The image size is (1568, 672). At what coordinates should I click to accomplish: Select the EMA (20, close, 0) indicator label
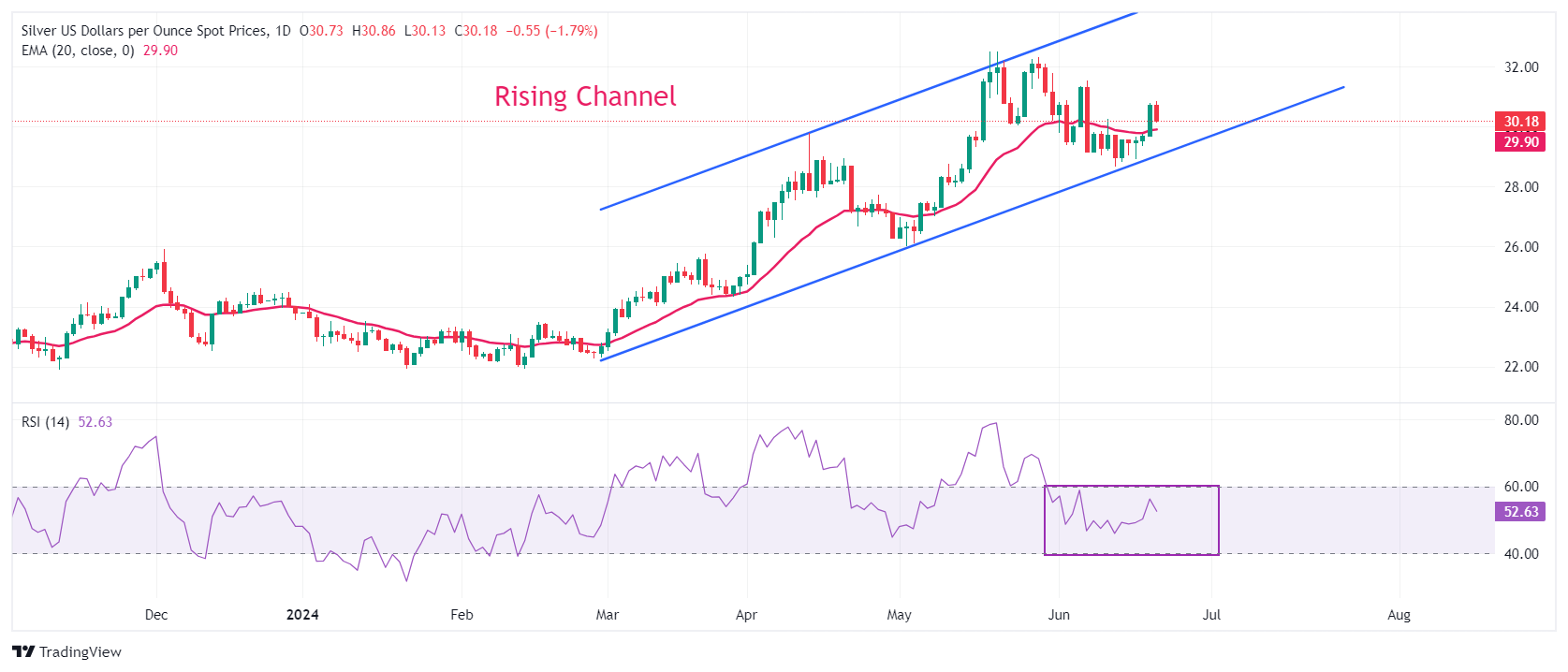pos(78,51)
